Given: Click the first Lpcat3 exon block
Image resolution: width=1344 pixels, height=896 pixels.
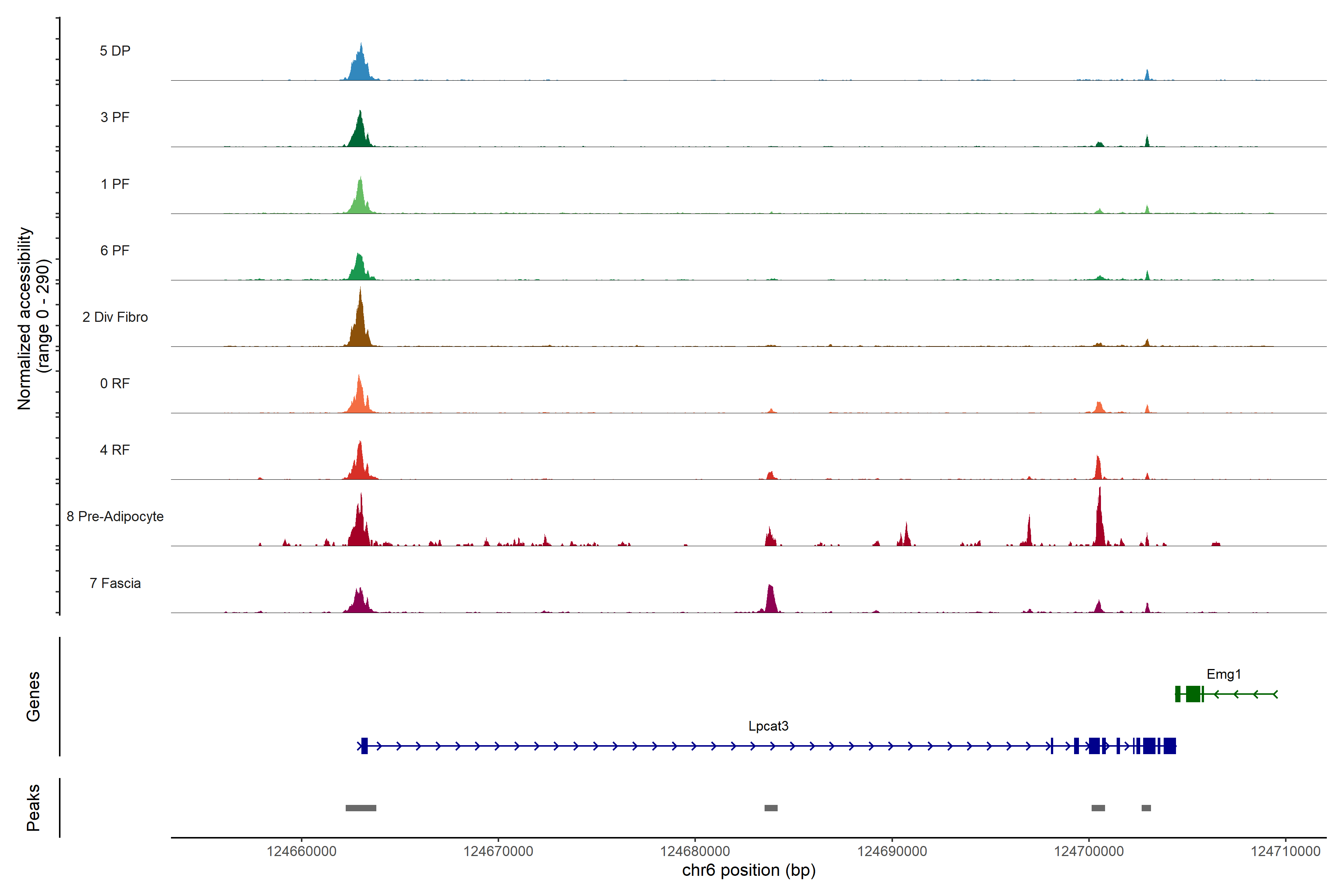Looking at the screenshot, I should pyautogui.click(x=365, y=746).
